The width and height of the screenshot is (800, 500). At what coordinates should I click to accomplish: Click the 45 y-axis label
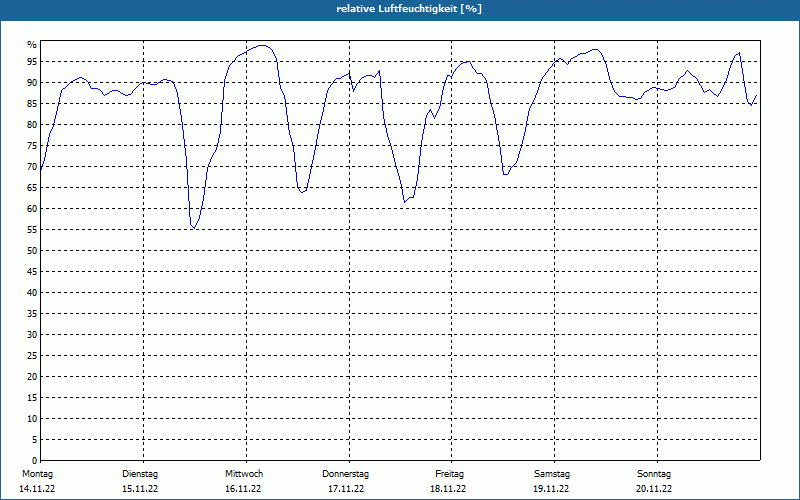click(32, 272)
